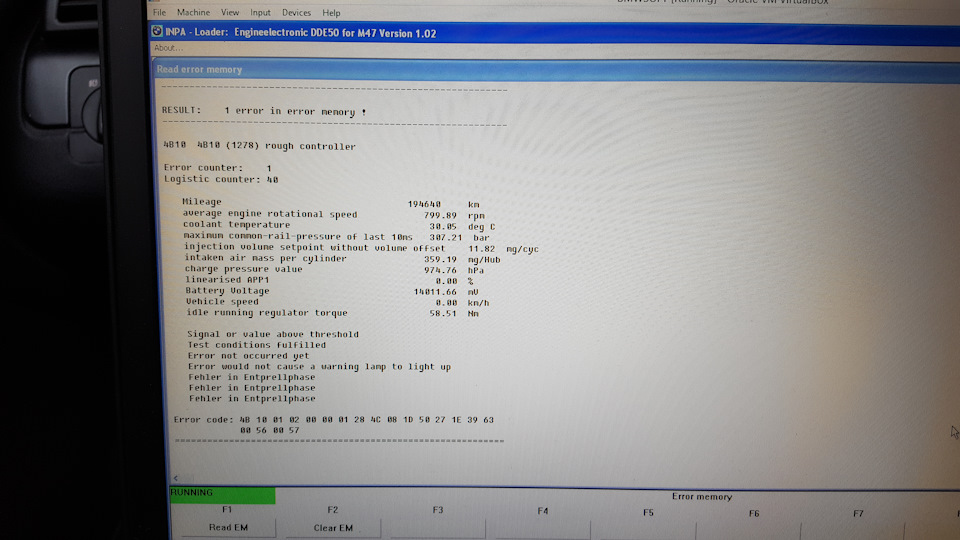The height and width of the screenshot is (540, 960).
Task: Open the View menu
Action: [230, 12]
